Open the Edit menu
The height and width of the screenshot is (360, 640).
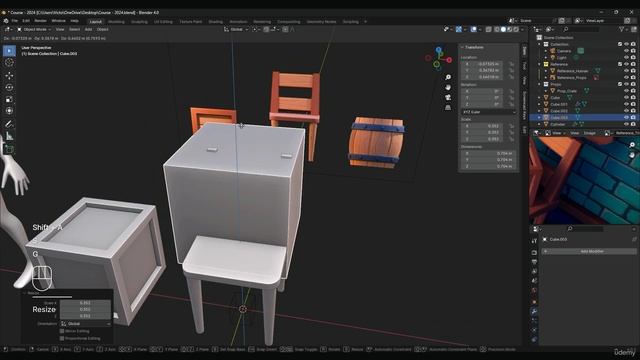(26, 21)
